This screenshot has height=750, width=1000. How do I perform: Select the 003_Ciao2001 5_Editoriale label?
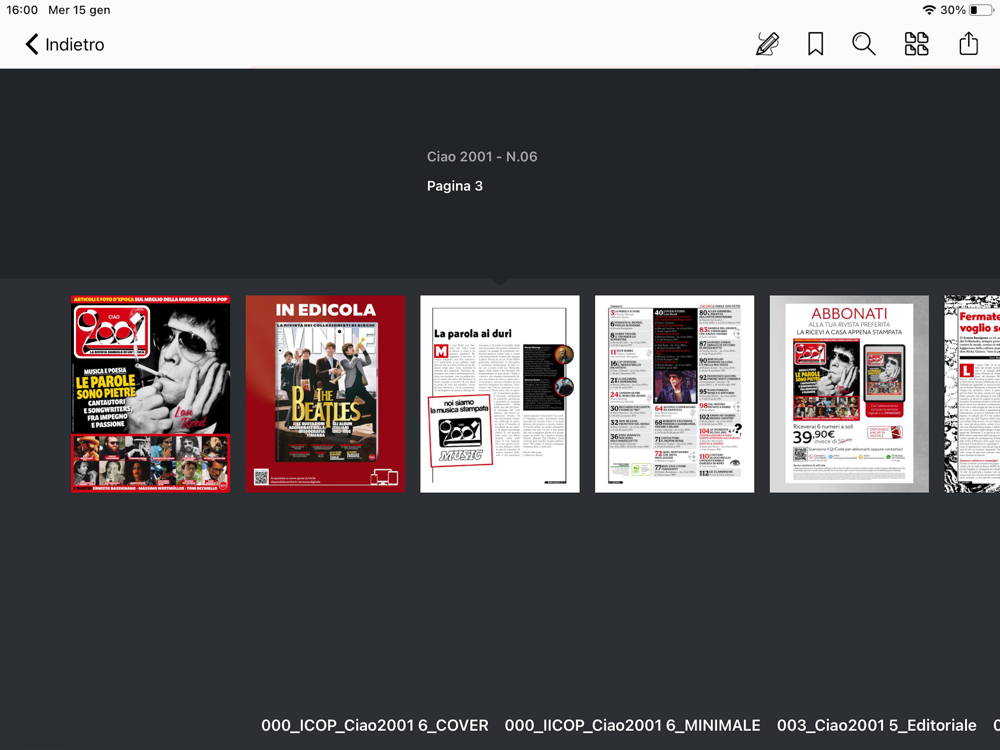pyautogui.click(x=876, y=726)
